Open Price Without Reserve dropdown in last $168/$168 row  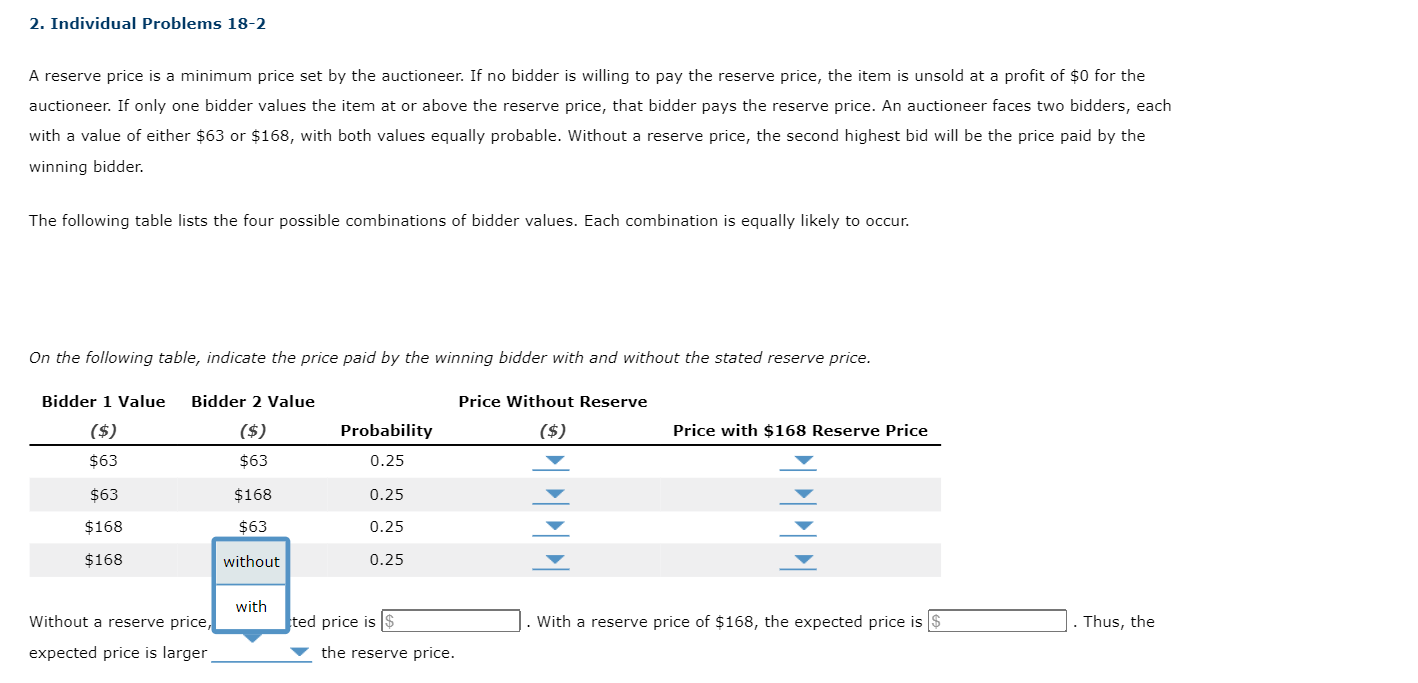(x=552, y=560)
